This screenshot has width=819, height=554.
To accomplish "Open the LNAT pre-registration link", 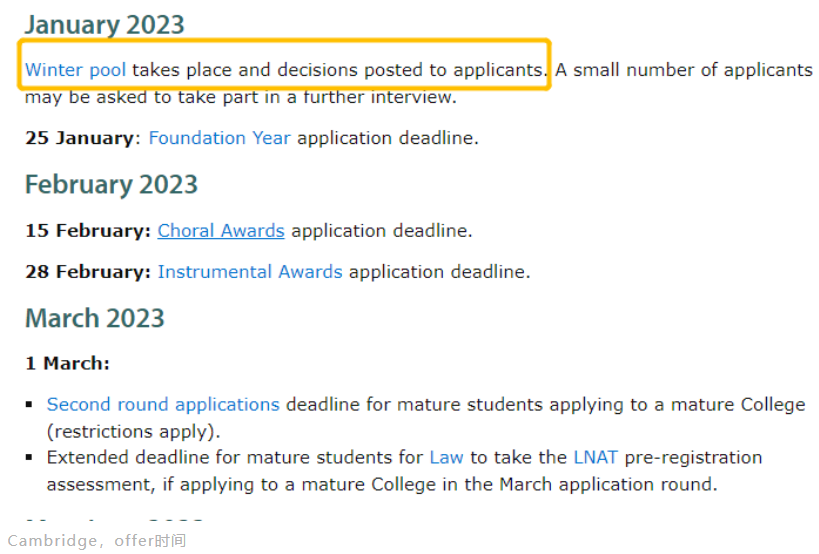I will pos(595,457).
